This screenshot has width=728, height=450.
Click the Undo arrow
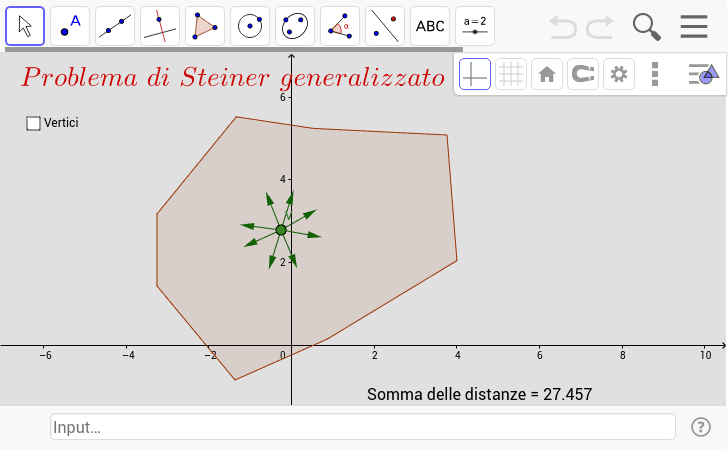563,27
